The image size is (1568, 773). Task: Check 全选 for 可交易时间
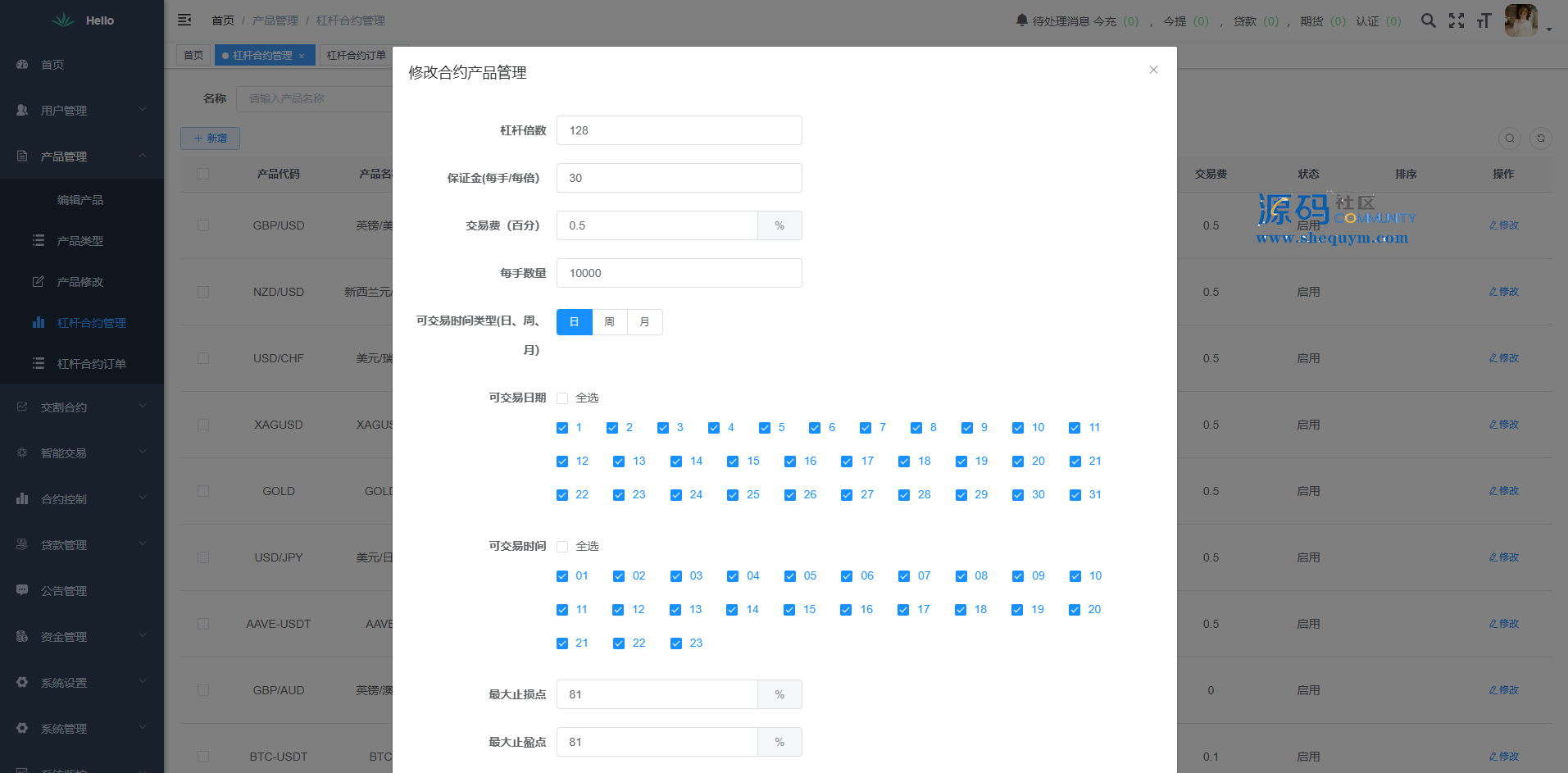[x=562, y=547]
